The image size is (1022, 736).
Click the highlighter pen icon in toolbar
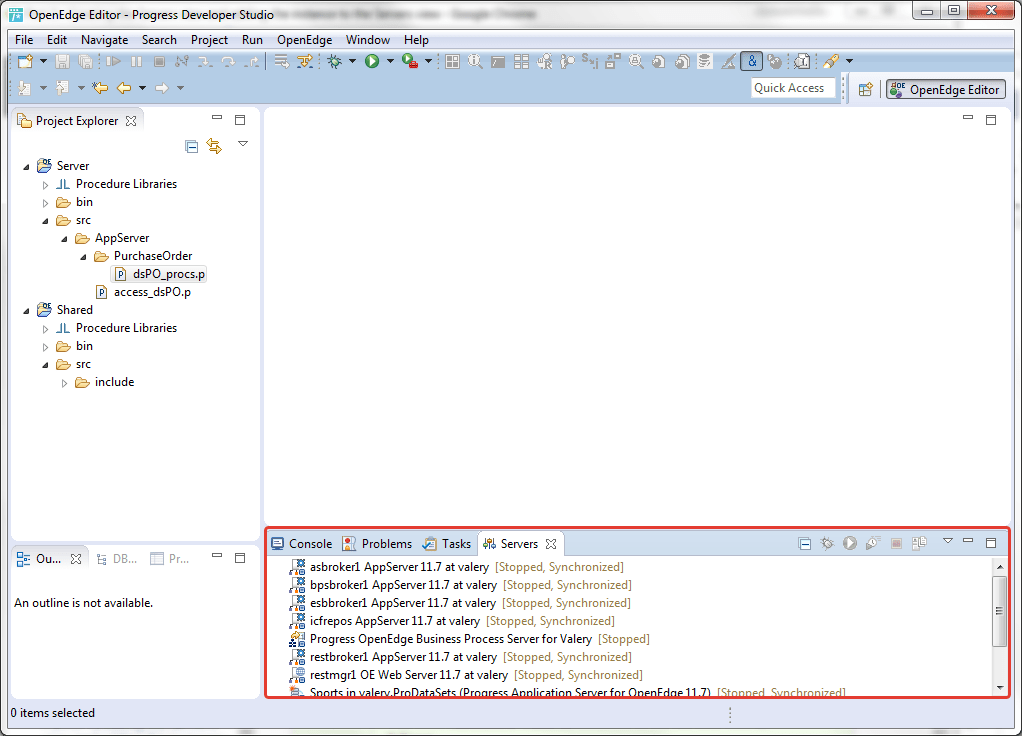(x=831, y=61)
